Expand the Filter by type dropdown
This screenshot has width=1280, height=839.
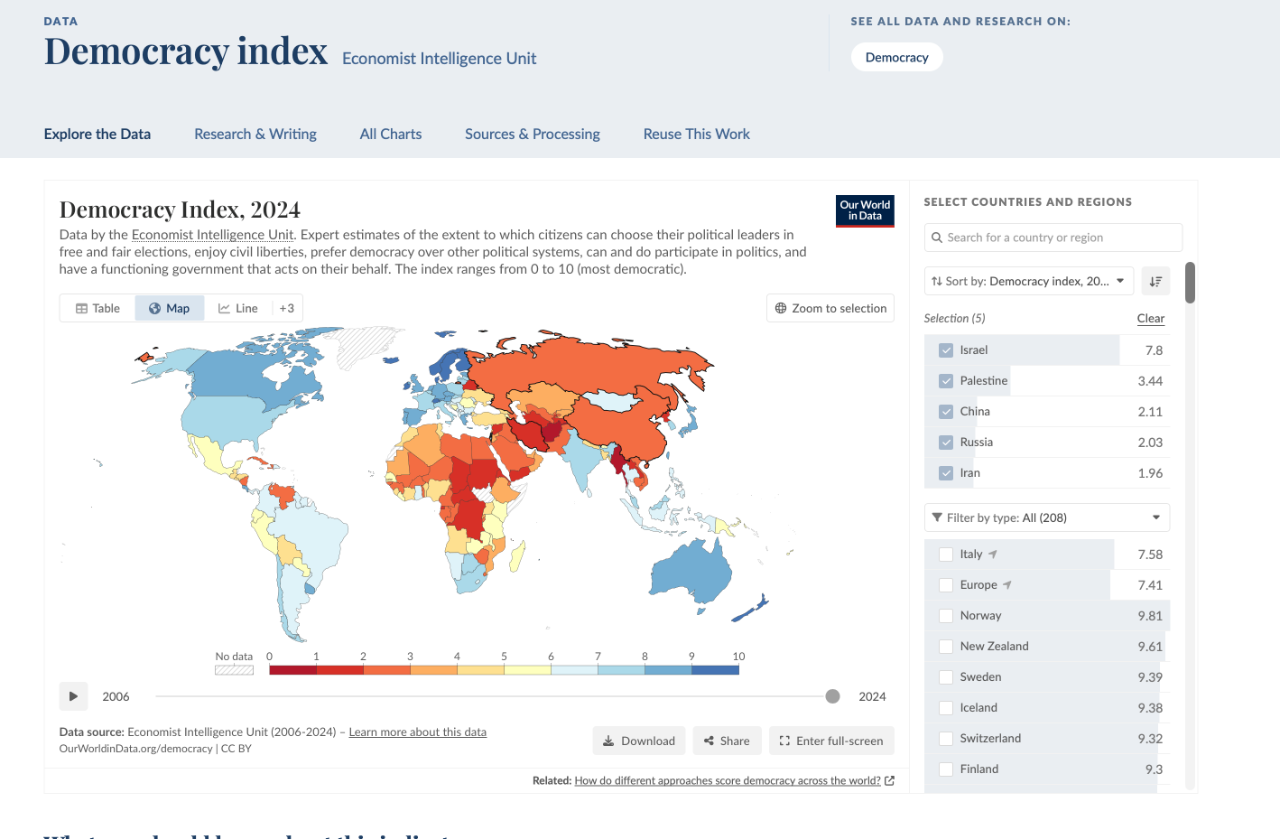1046,518
